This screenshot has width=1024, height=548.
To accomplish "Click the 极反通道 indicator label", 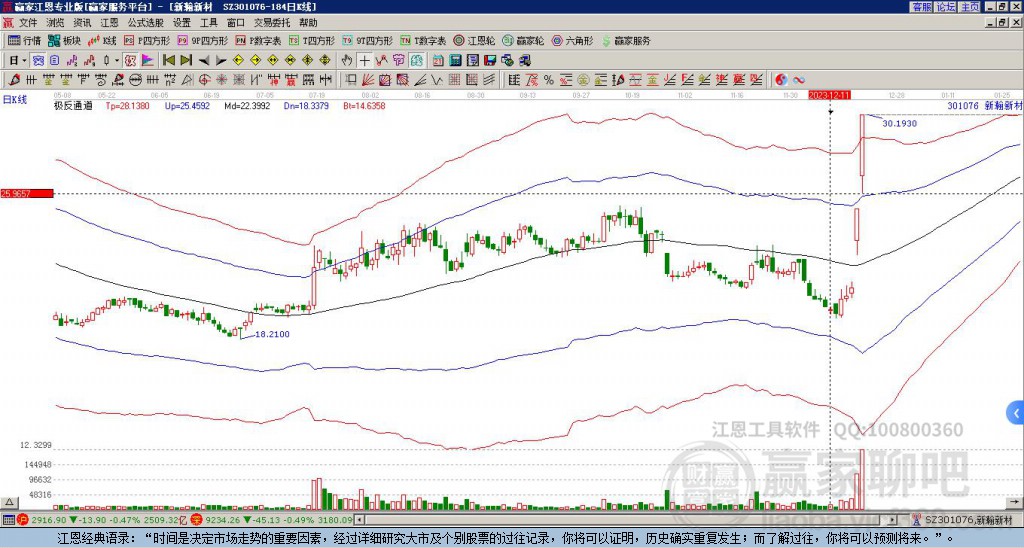I will 73,105.
